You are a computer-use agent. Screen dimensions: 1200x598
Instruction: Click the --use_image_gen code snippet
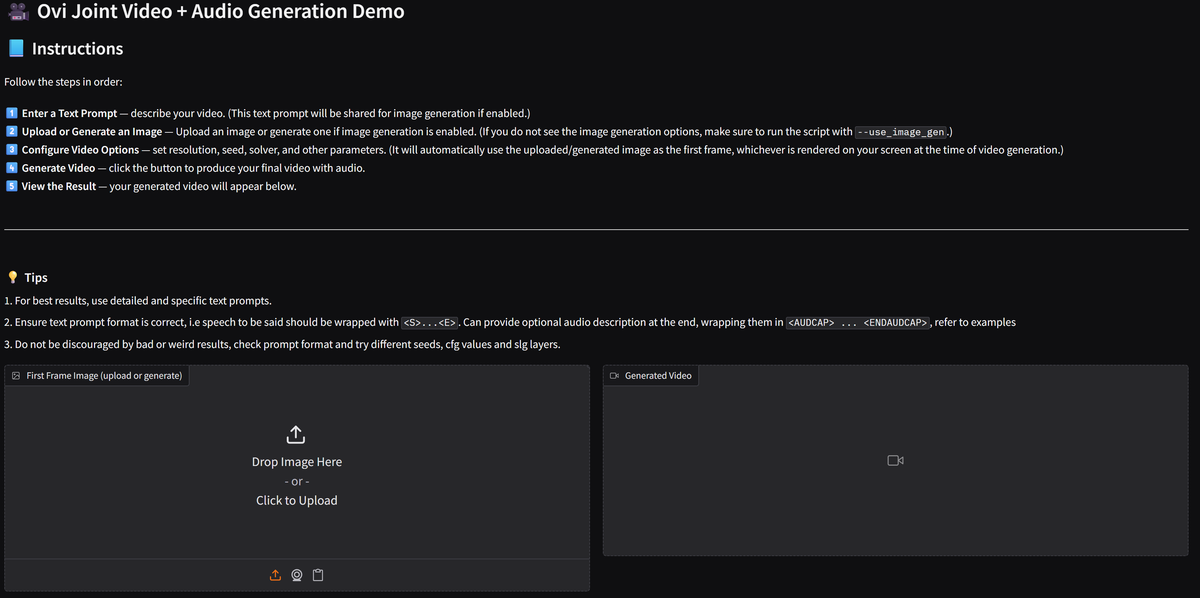tap(902, 132)
